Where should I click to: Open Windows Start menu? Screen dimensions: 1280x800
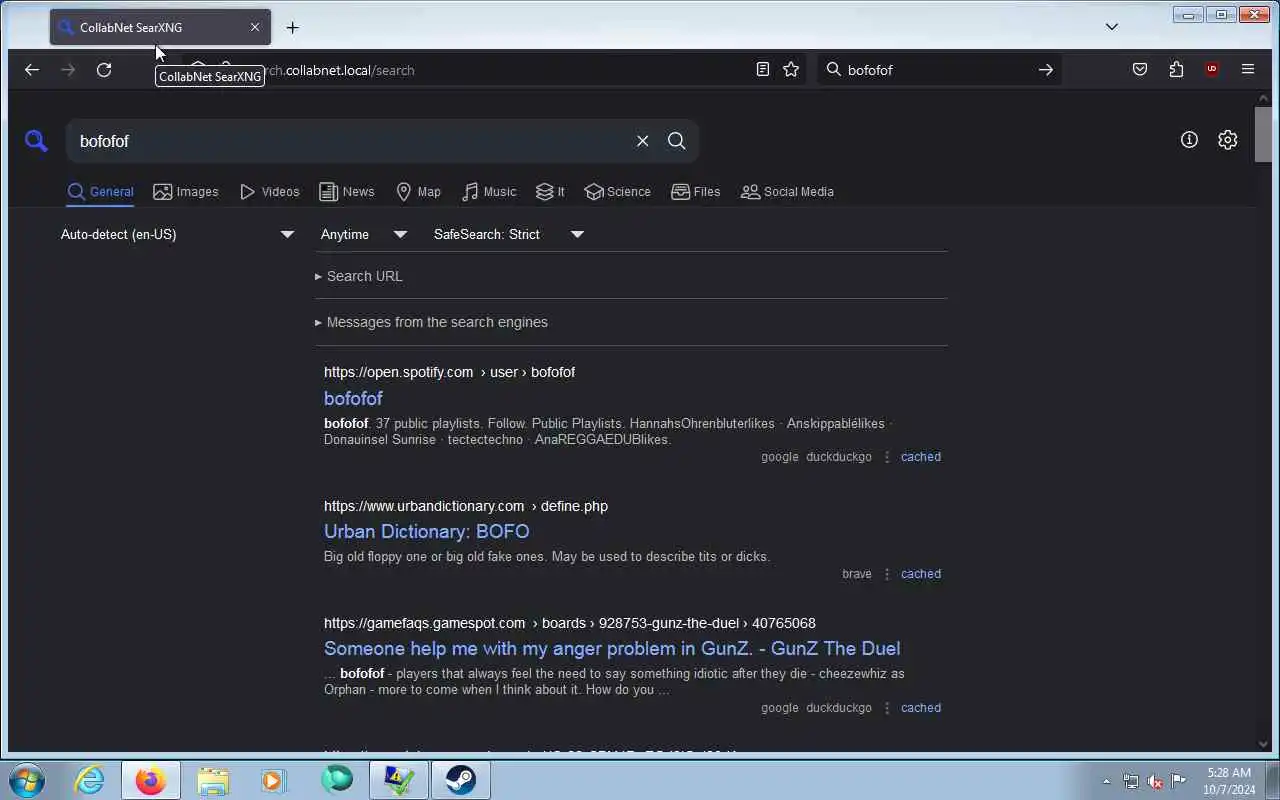pyautogui.click(x=27, y=780)
